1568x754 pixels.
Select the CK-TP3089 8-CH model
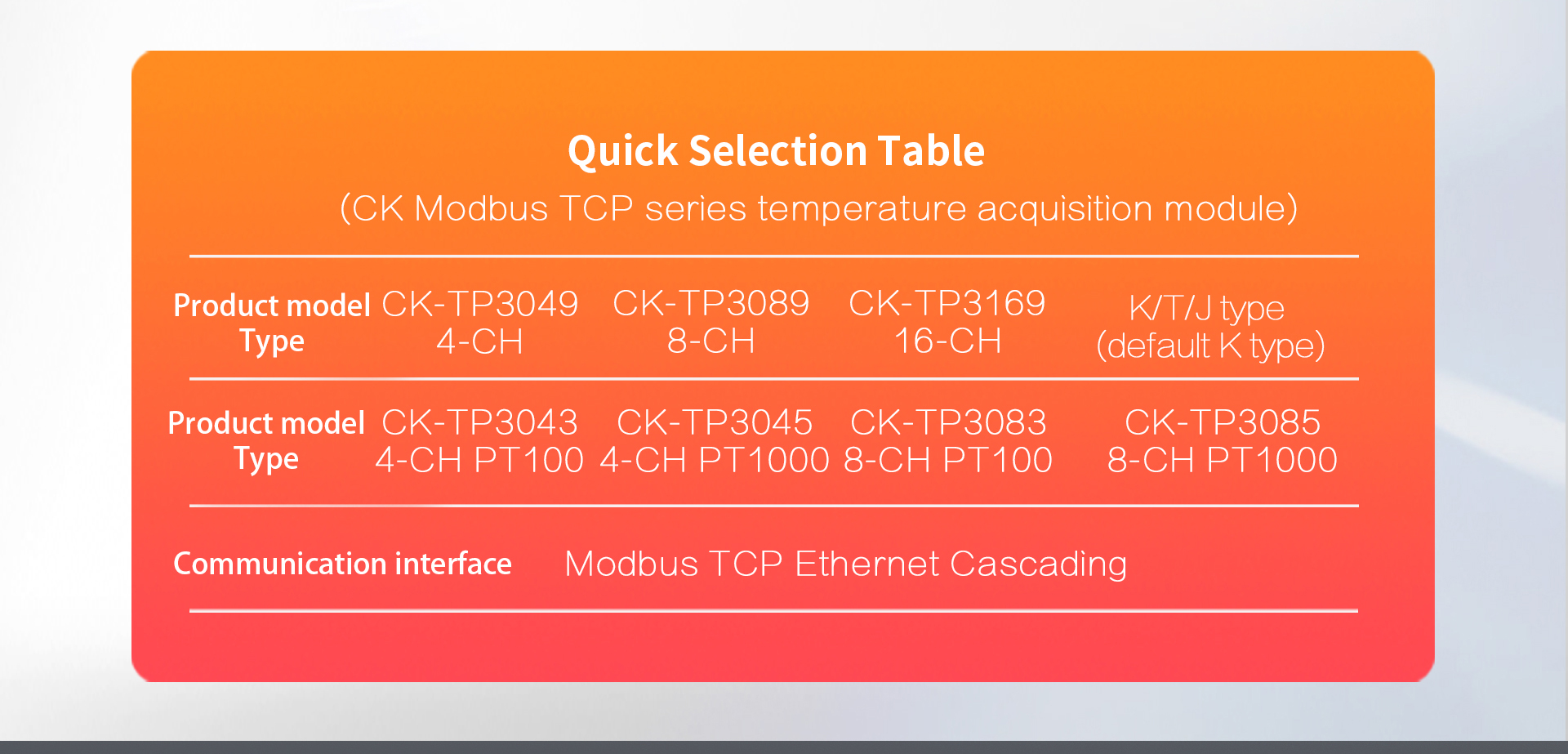click(710, 322)
